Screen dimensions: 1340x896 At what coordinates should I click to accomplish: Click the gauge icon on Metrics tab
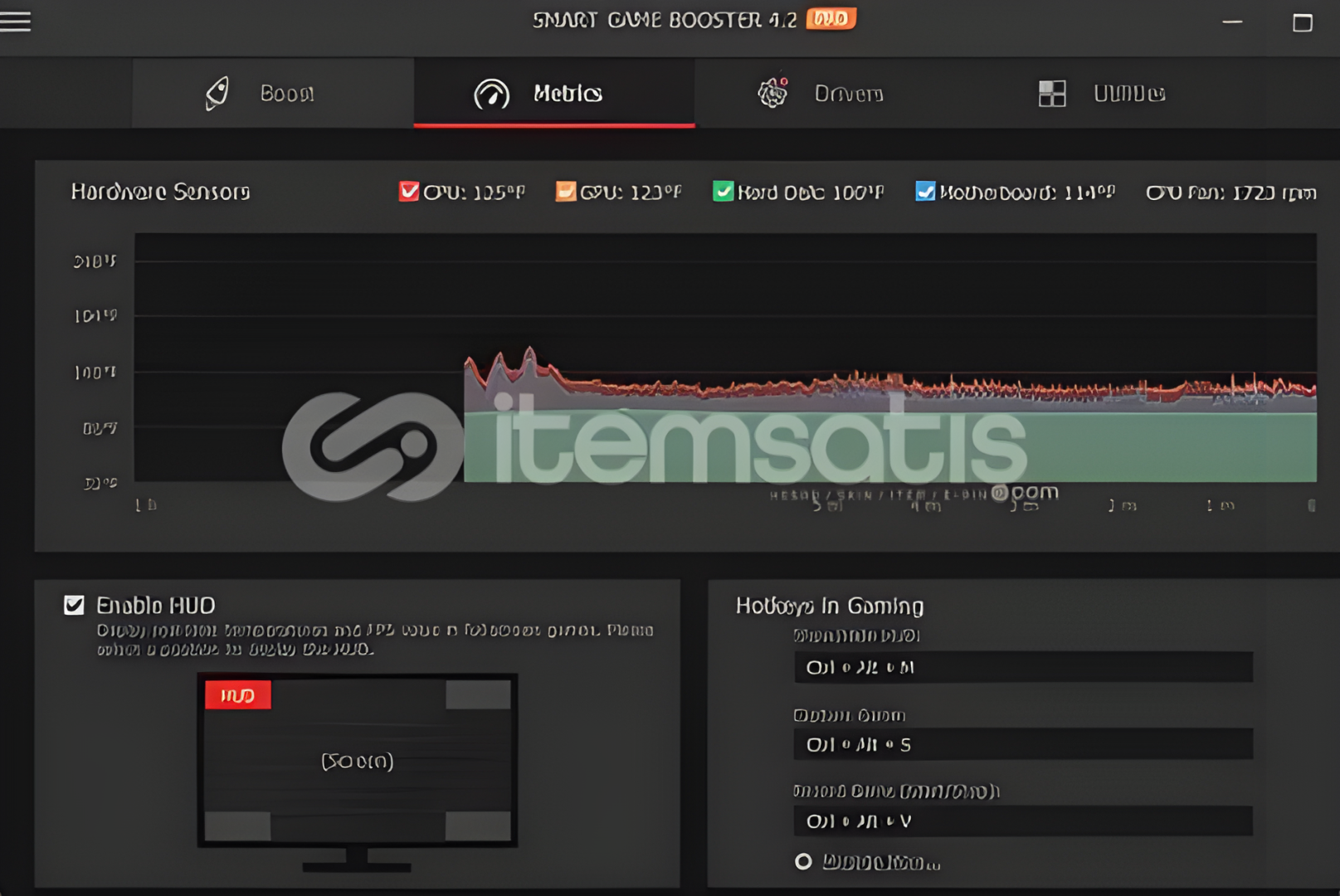pos(491,94)
